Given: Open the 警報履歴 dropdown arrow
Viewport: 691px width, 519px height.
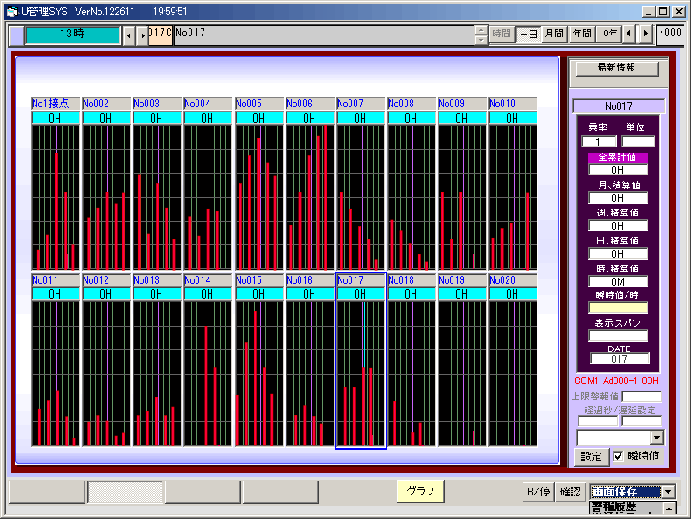Looking at the screenshot, I should point(669,508).
